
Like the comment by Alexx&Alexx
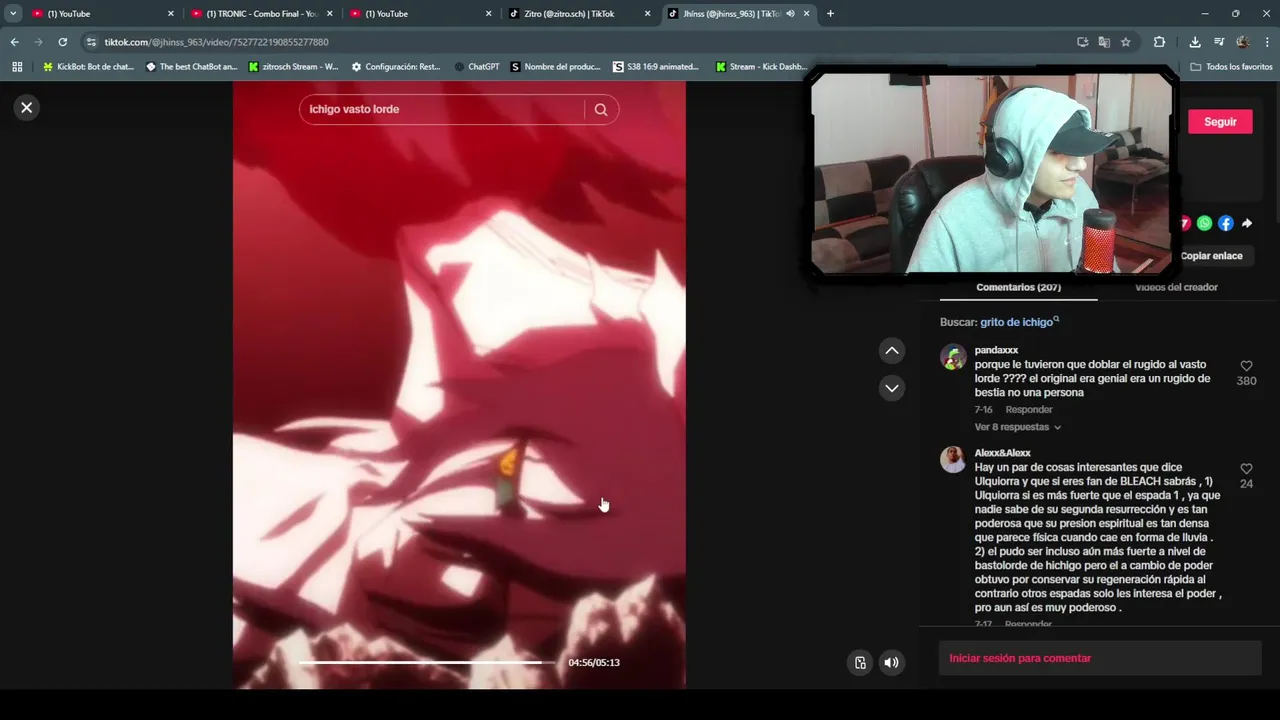[x=1246, y=469]
